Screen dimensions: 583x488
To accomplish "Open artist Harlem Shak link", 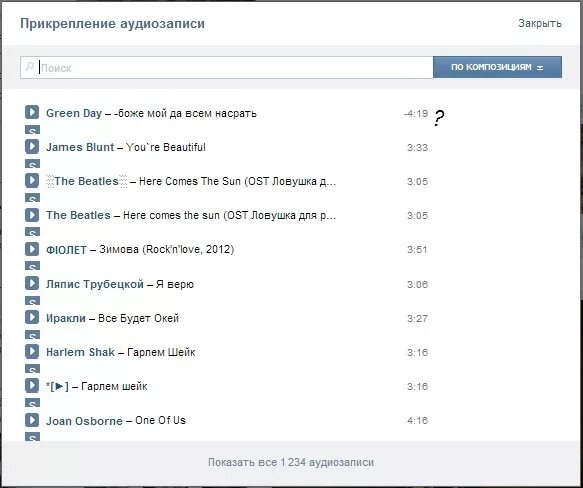I will [80, 352].
